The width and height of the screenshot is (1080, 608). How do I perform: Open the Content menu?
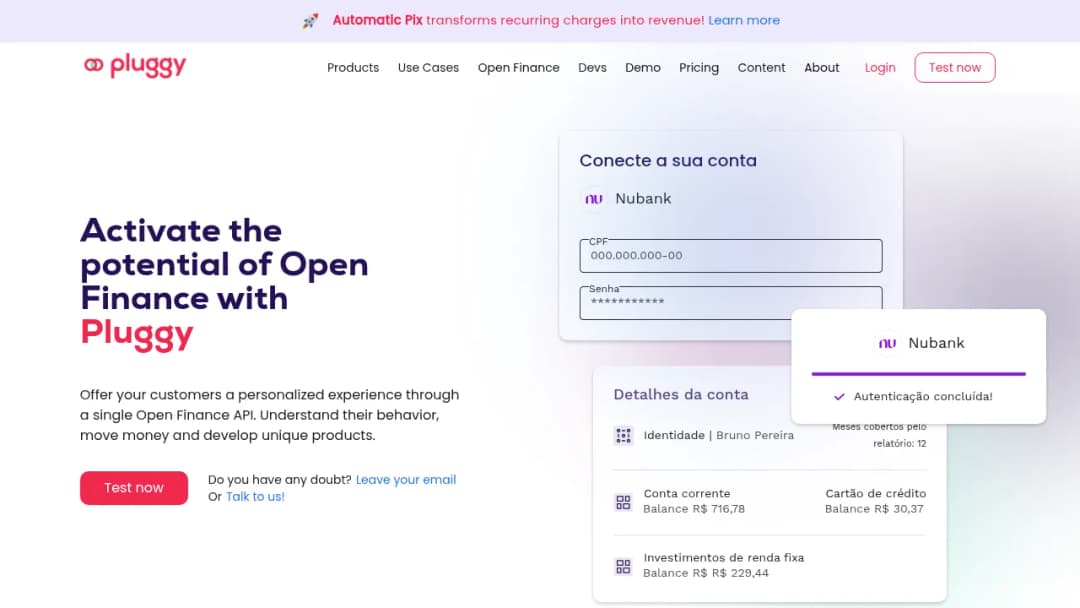761,67
